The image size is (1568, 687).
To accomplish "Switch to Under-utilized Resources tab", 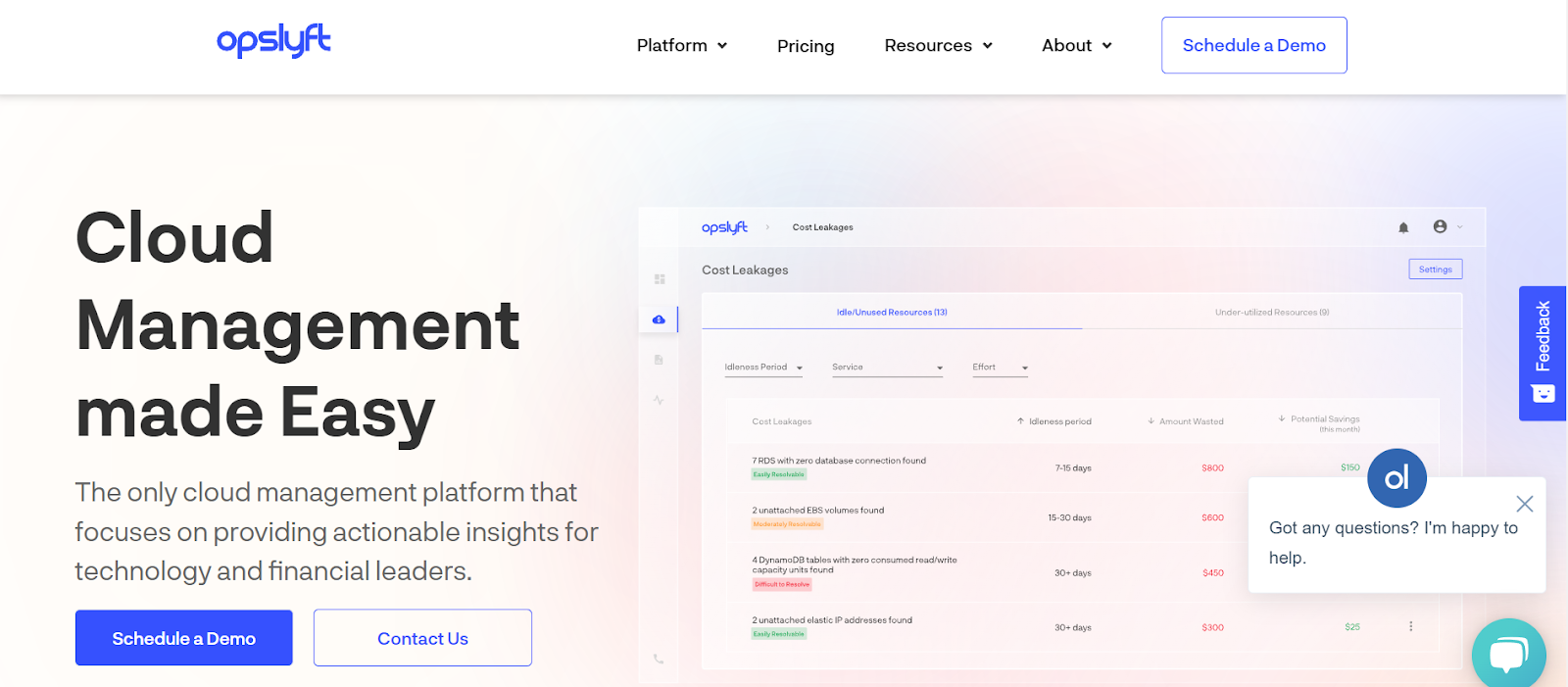I will 1272,313.
